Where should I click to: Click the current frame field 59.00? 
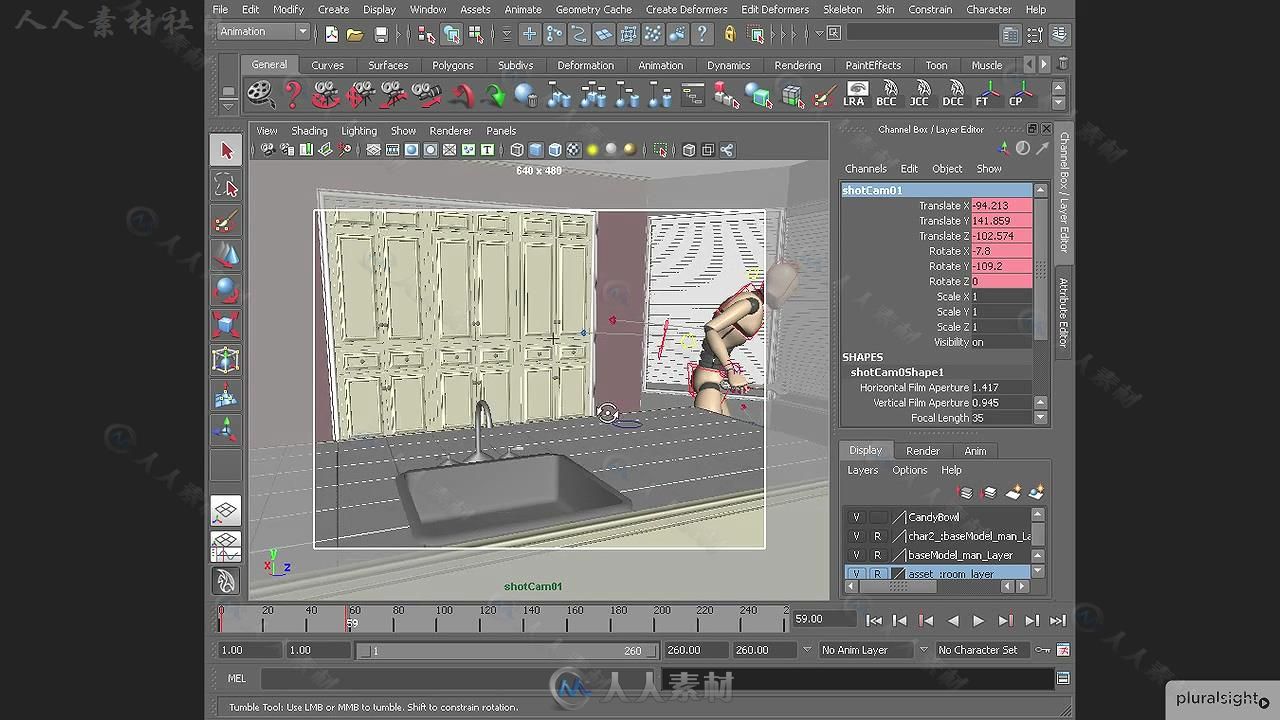tap(824, 619)
